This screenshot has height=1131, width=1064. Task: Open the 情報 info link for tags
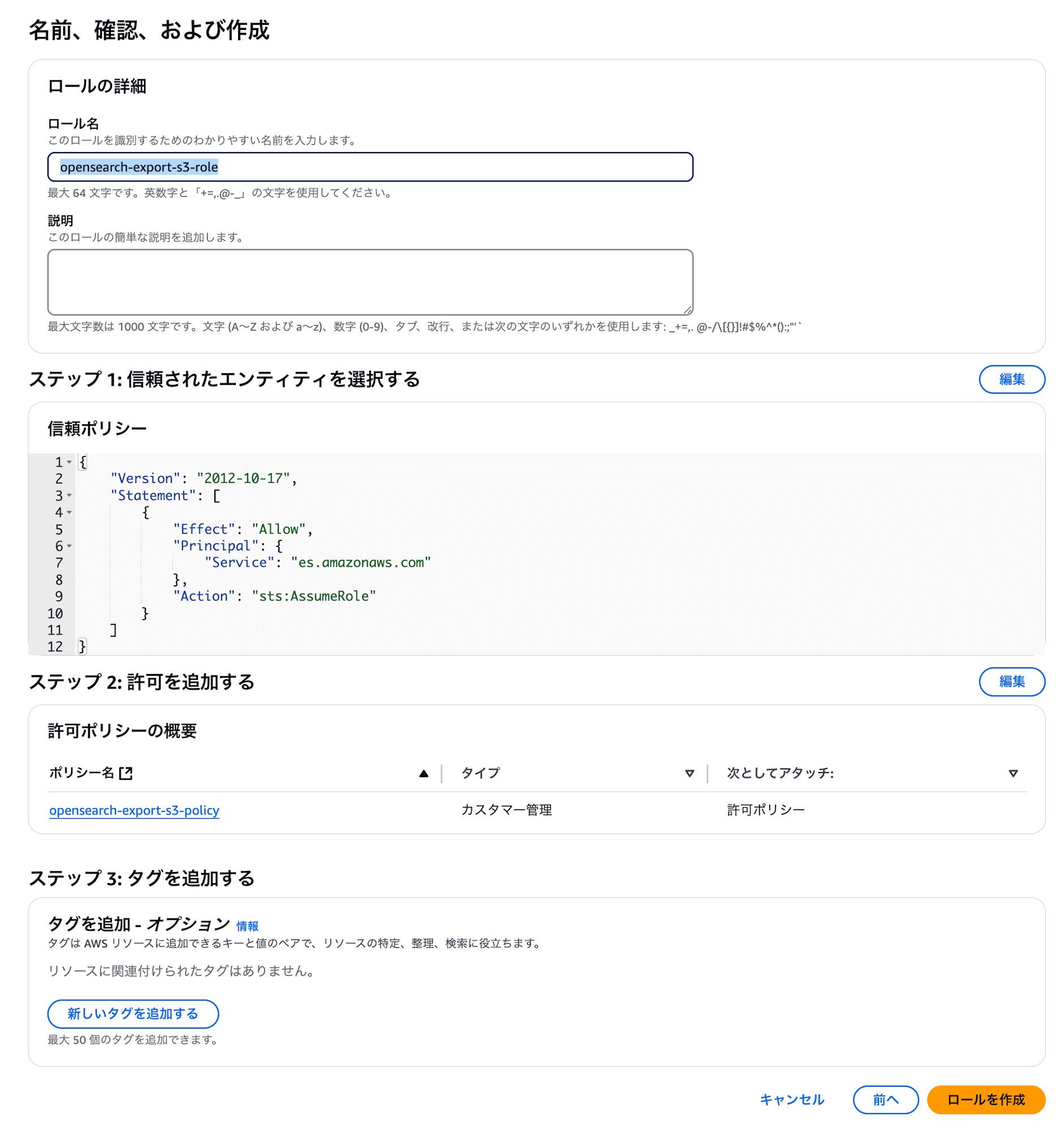pyautogui.click(x=247, y=926)
